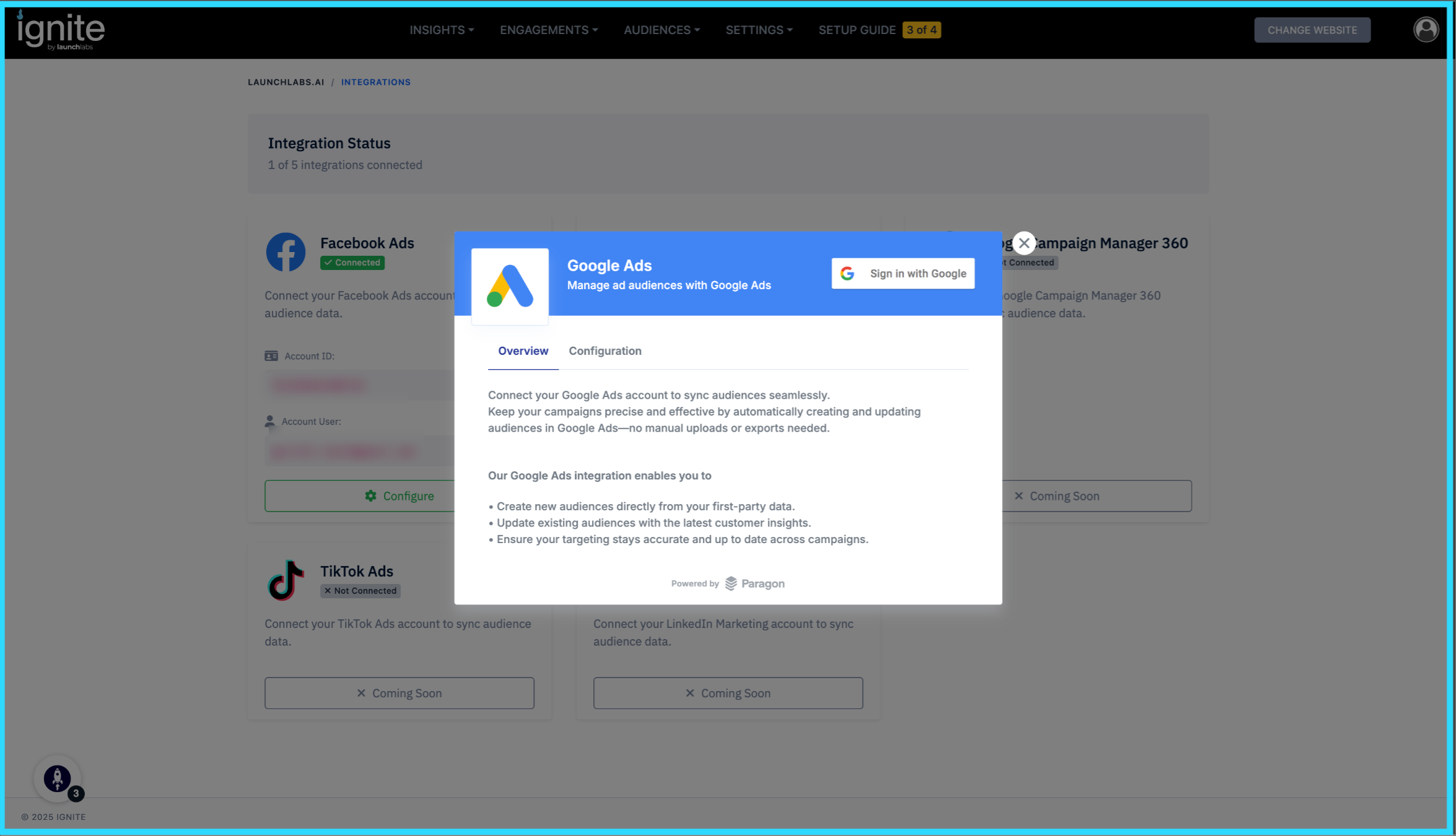
Task: Click the Google Ads logo icon
Action: 509,286
